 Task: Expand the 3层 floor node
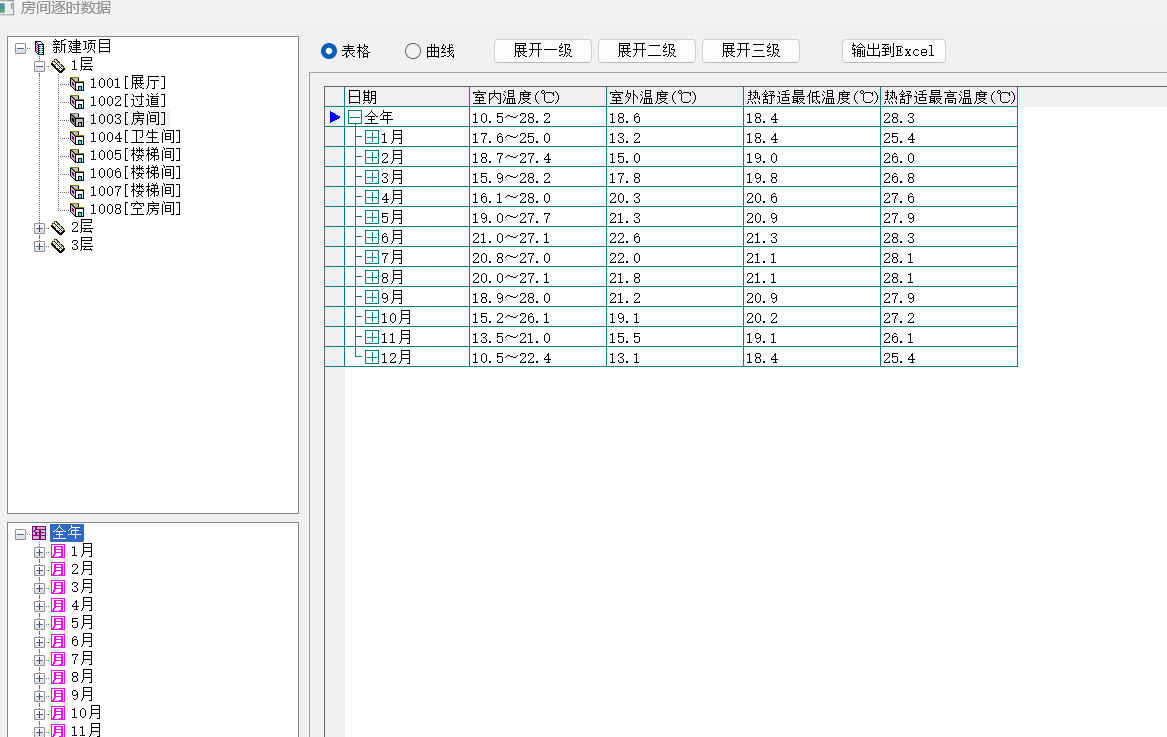40,246
